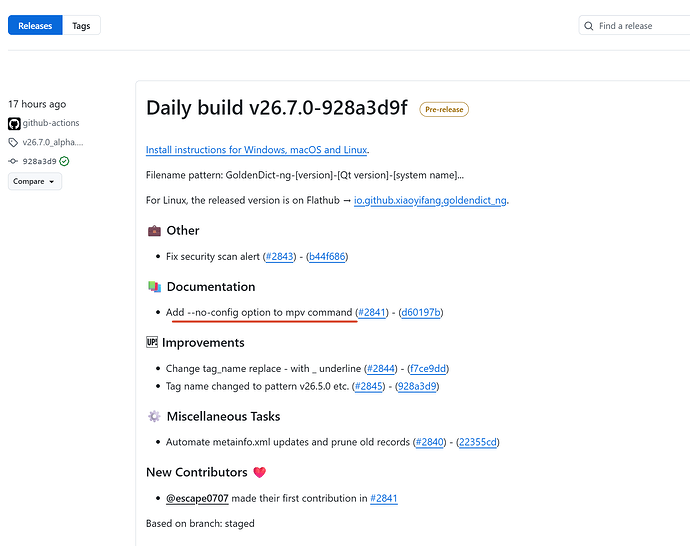Click the Improvements section heading
This screenshot has width=690, height=546.
(x=203, y=343)
